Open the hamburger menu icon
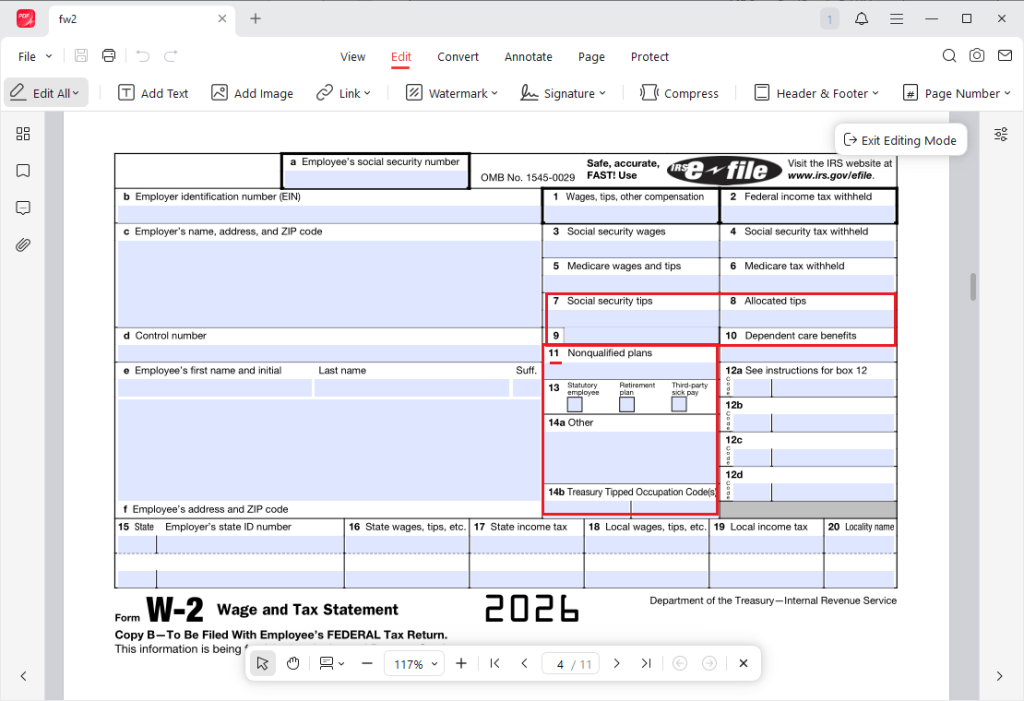The width and height of the screenshot is (1024, 701). (896, 19)
